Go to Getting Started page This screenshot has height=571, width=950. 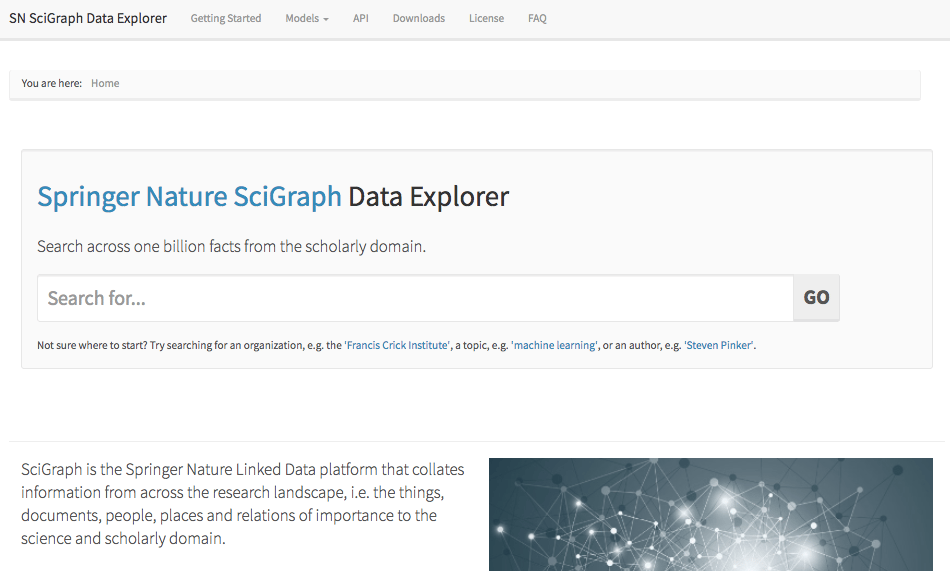tap(226, 18)
